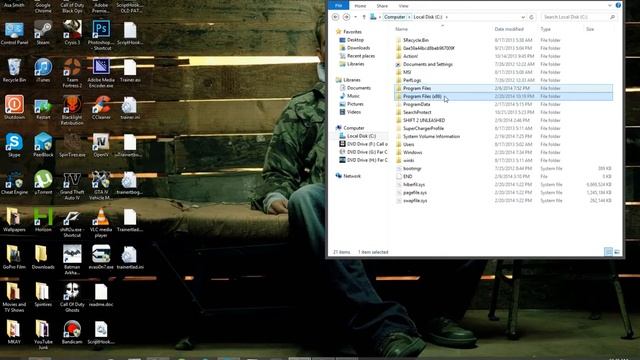Launch VLC media player shortcut

pos(101,223)
